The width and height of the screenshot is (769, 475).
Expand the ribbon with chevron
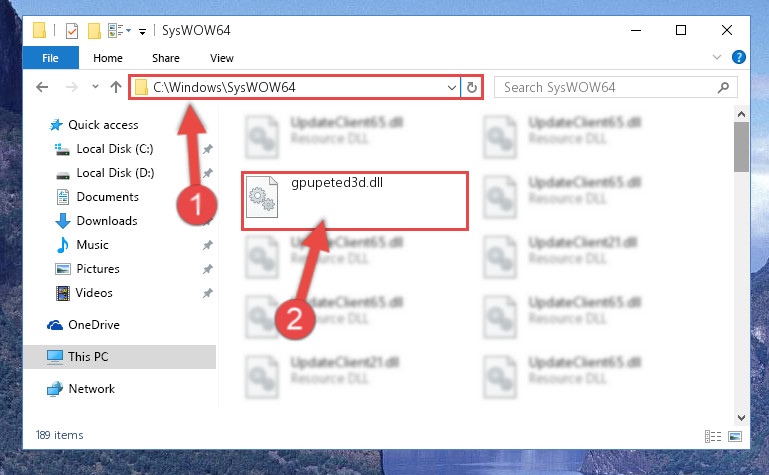717,57
